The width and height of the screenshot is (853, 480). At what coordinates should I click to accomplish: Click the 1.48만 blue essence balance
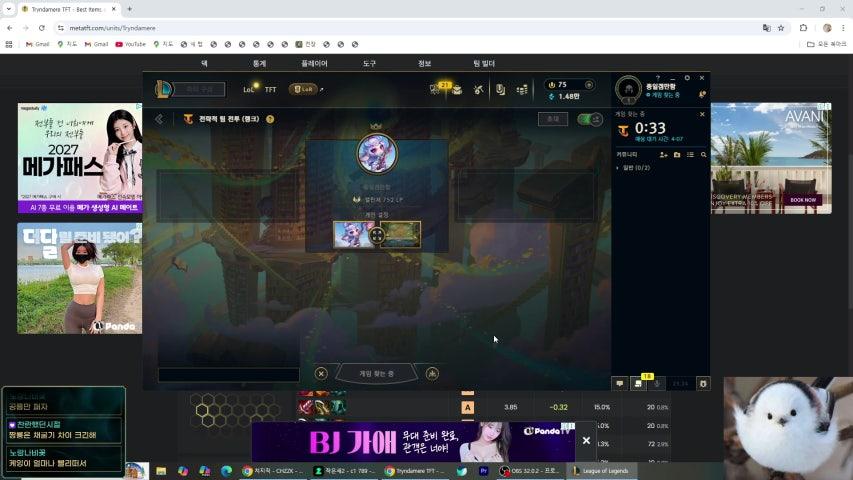[x=564, y=96]
